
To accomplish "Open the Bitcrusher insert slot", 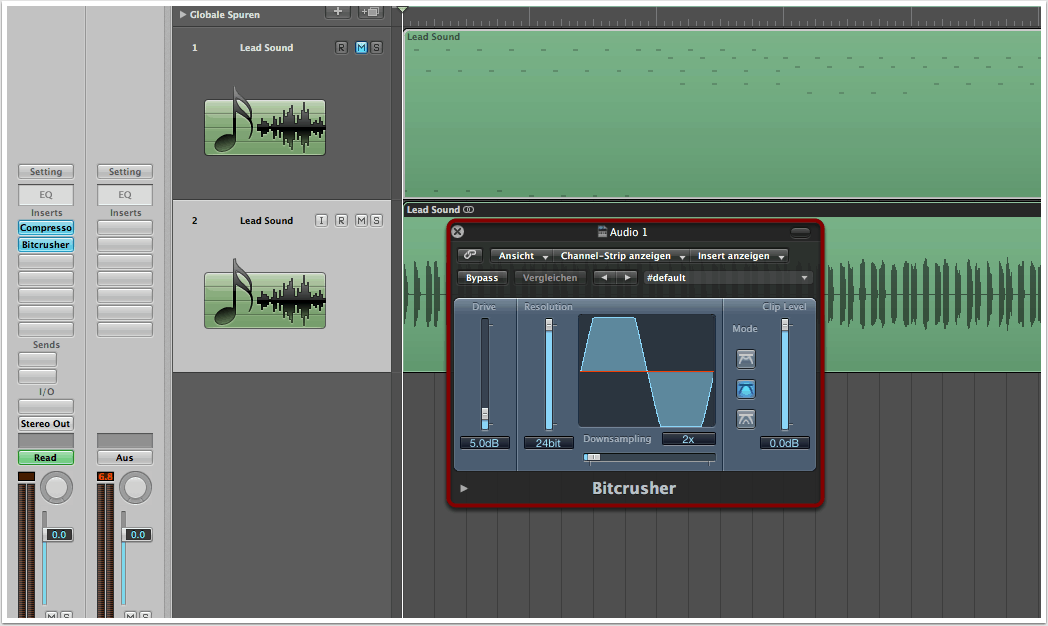I will (46, 245).
